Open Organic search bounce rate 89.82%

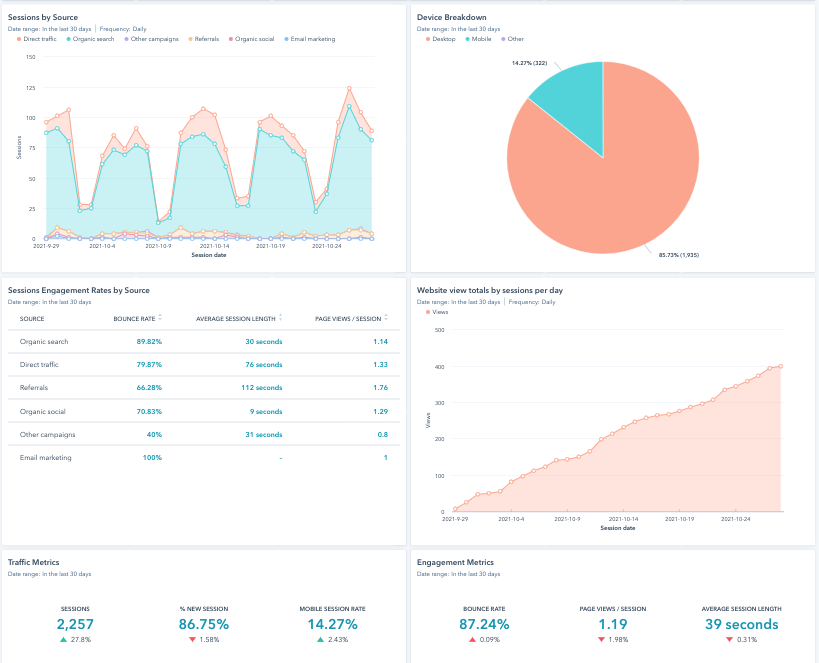pos(148,341)
